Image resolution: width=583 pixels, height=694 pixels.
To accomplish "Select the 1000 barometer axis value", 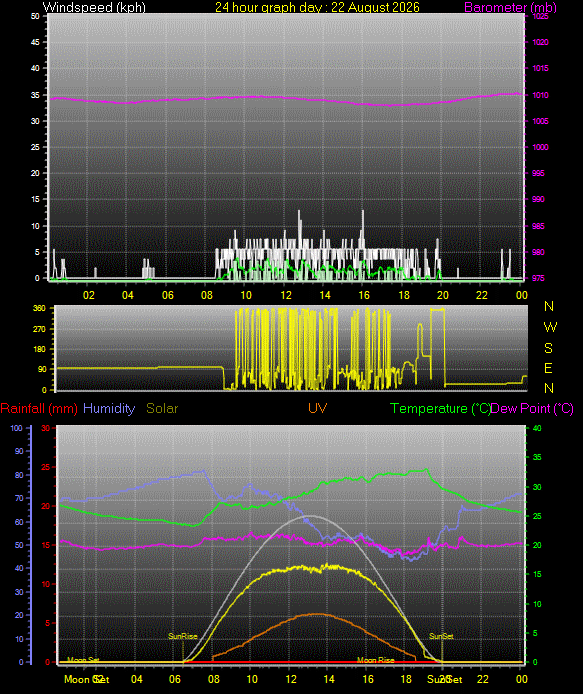I will pyautogui.click(x=540, y=147).
